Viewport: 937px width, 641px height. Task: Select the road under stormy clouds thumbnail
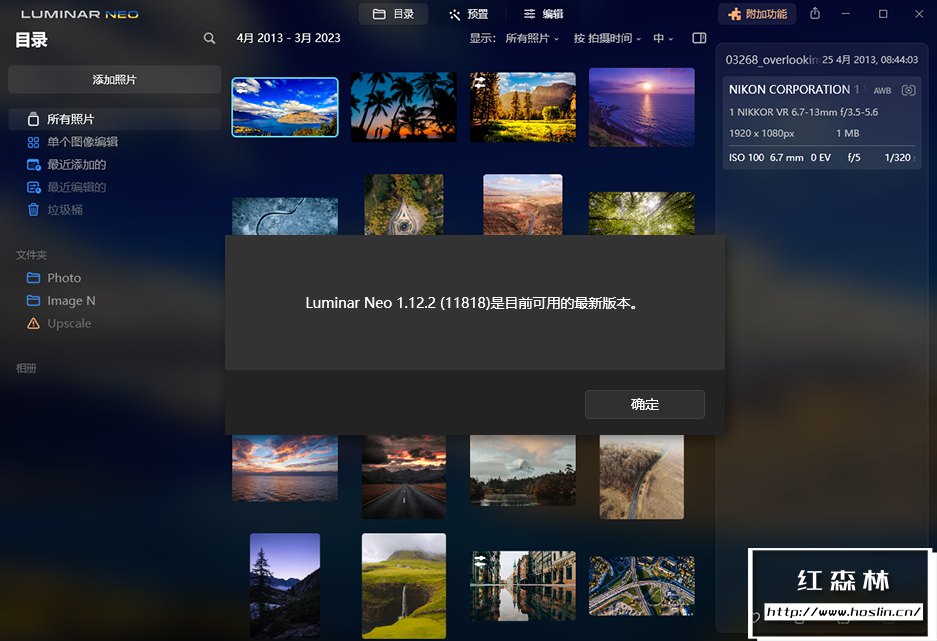pyautogui.click(x=403, y=477)
